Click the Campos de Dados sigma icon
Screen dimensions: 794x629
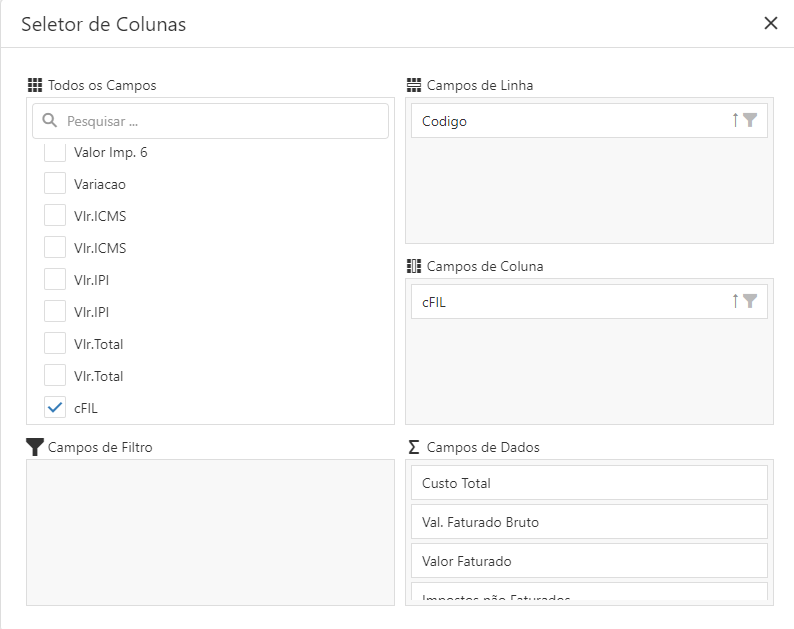[x=414, y=447]
